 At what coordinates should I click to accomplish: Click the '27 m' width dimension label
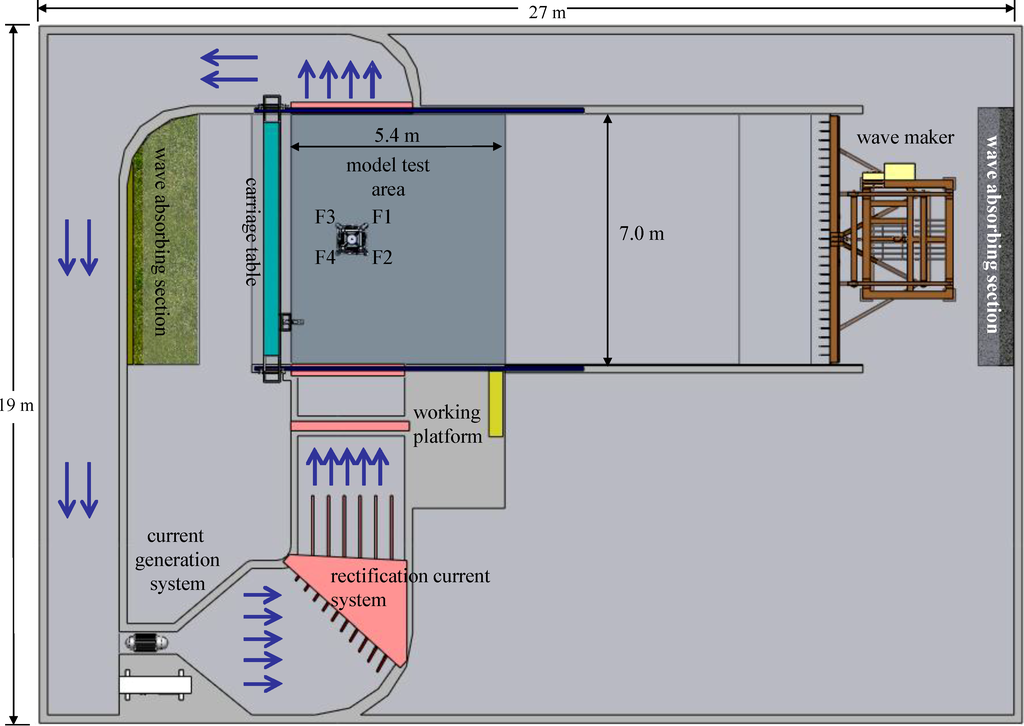pos(547,12)
